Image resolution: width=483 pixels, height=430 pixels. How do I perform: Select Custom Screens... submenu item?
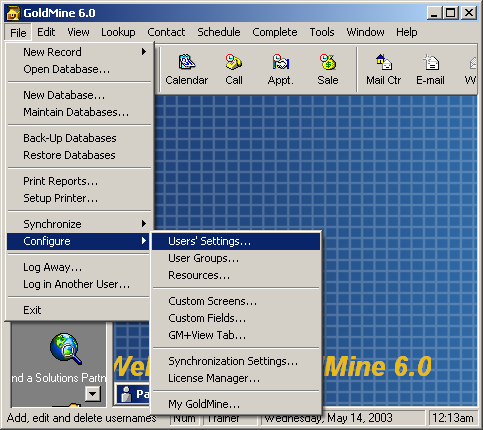(x=236, y=301)
